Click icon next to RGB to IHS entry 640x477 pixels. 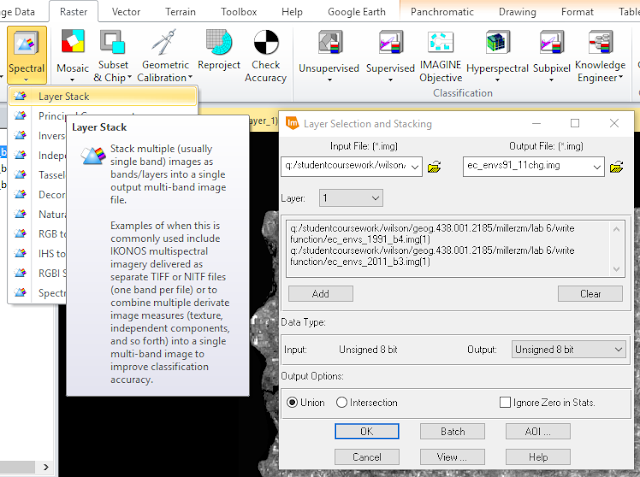(x=20, y=234)
